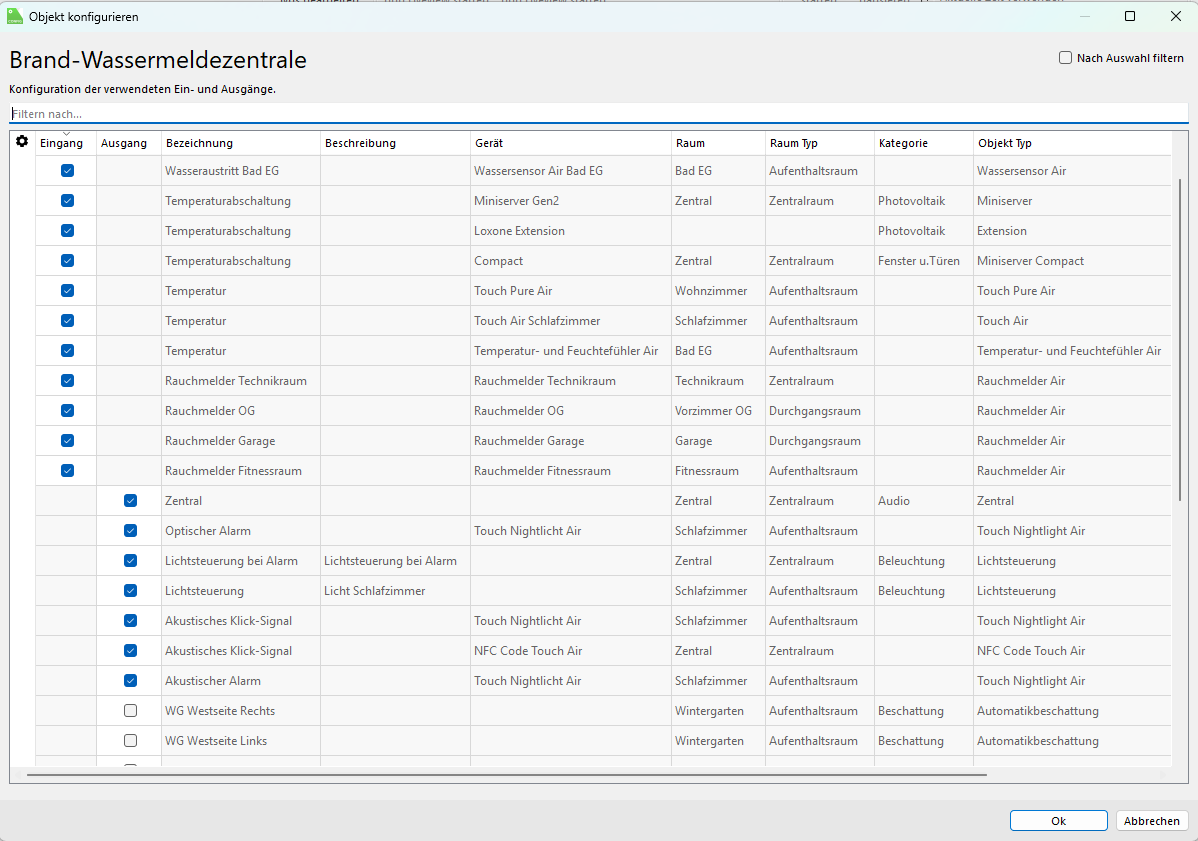Close the Objekt konfigurieren dialog
The width and height of the screenshot is (1198, 841).
pyautogui.click(x=1175, y=16)
